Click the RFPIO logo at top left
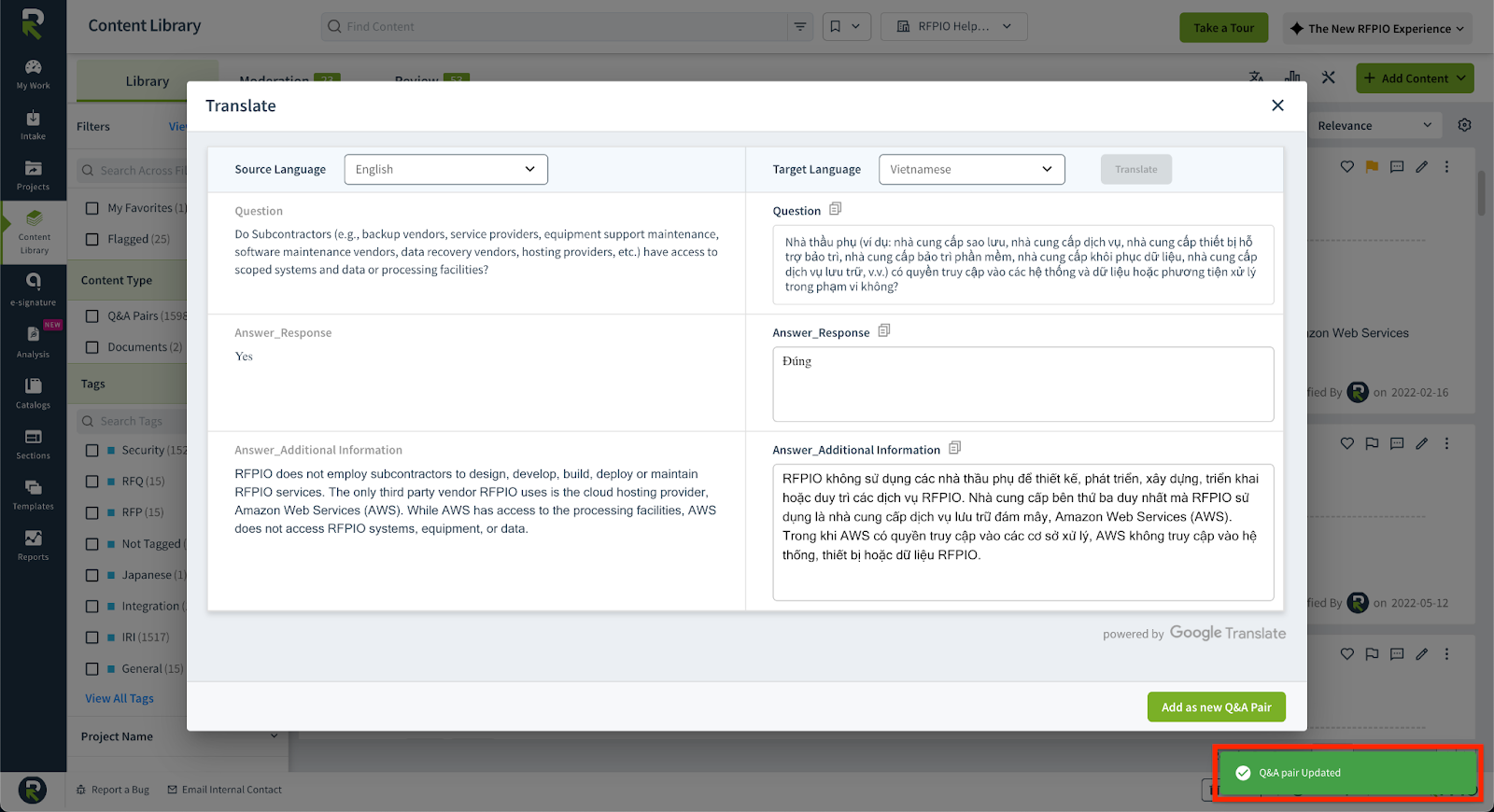Screen dimensions: 1494x812 point(33,24)
